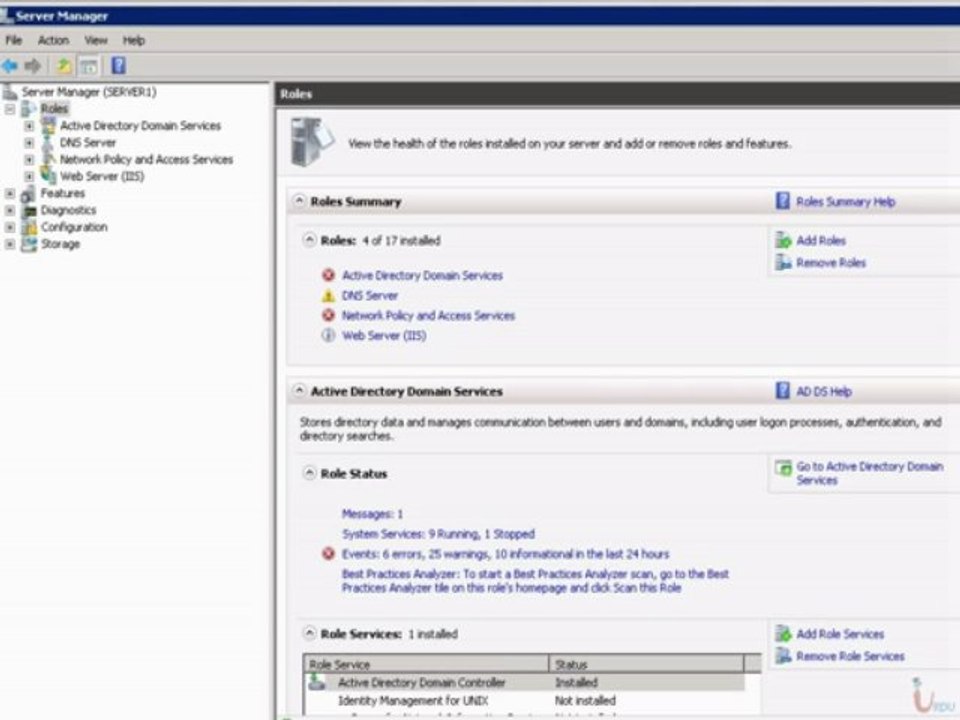Collapse the Active Directory Domain Services section chevron
960x720 pixels.
[299, 391]
